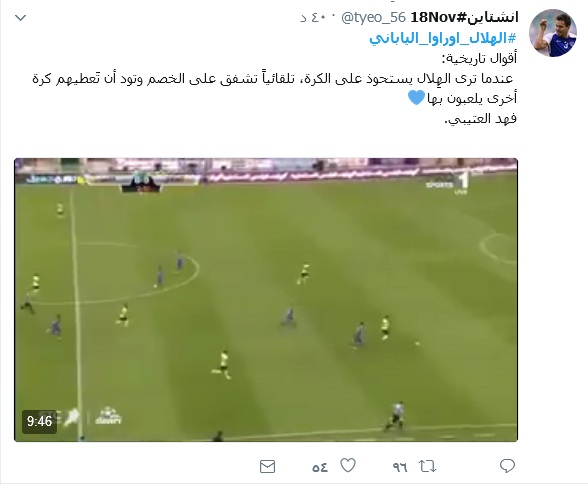This screenshot has height=485, width=588.
Task: View the retweet count ٩٦
Action: 400,467
